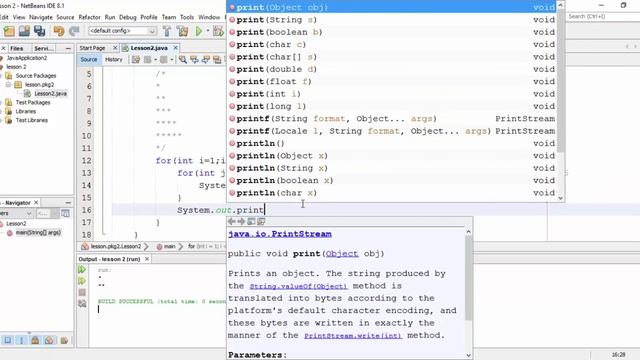This screenshot has height=360, width=640.
Task: Click the Debug Project toolbar icon
Action: (x=218, y=31)
